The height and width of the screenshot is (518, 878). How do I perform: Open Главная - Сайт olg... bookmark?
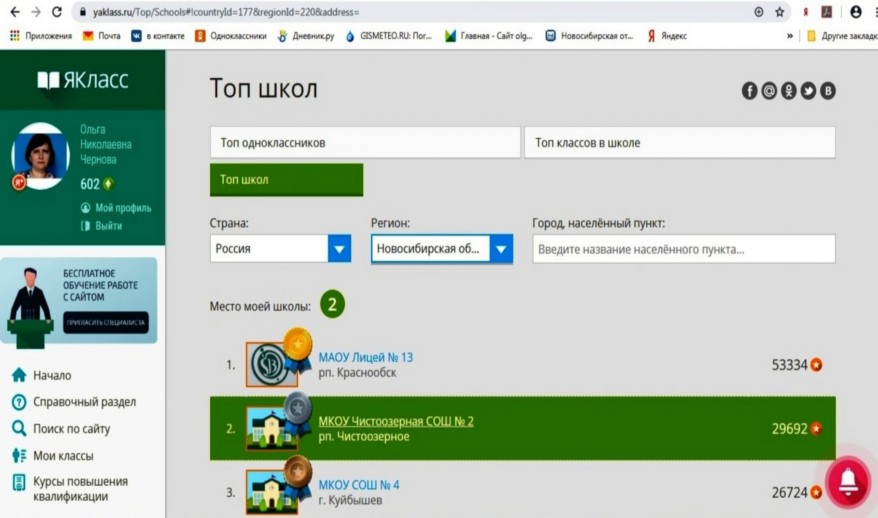[x=489, y=36]
